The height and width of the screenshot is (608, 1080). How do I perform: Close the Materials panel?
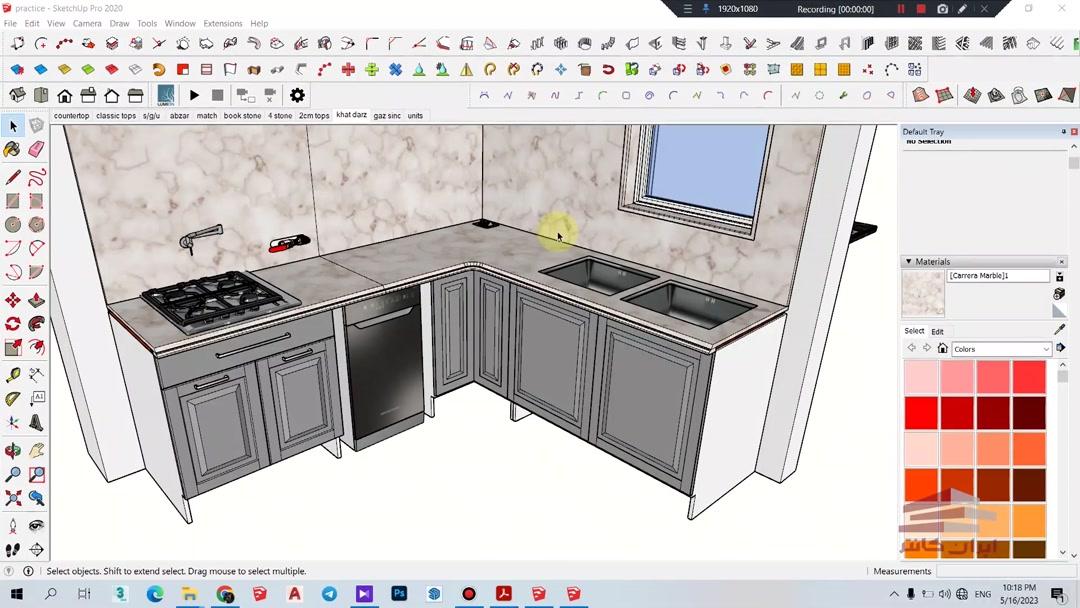point(1061,262)
